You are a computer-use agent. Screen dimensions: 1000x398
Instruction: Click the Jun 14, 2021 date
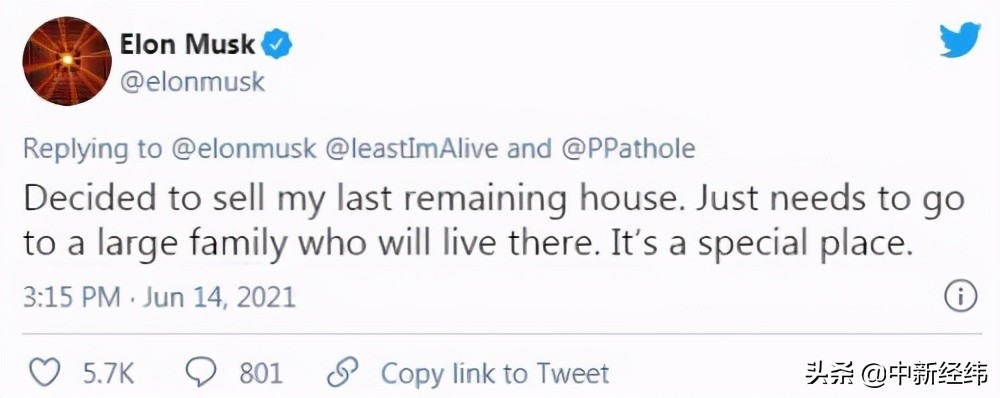click(x=219, y=298)
